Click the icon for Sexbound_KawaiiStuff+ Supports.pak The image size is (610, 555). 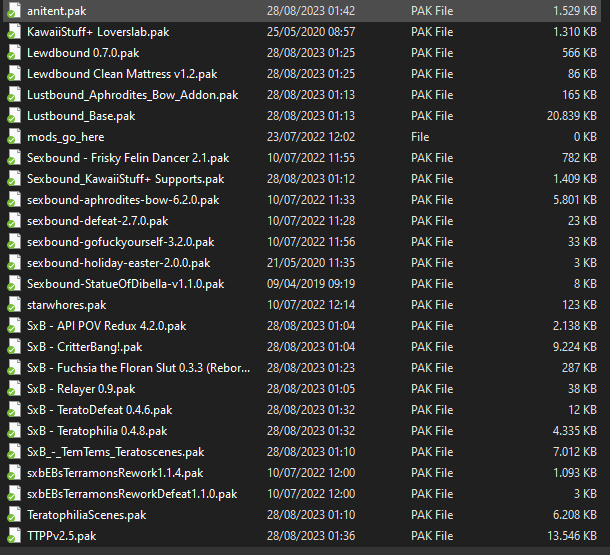(14, 179)
